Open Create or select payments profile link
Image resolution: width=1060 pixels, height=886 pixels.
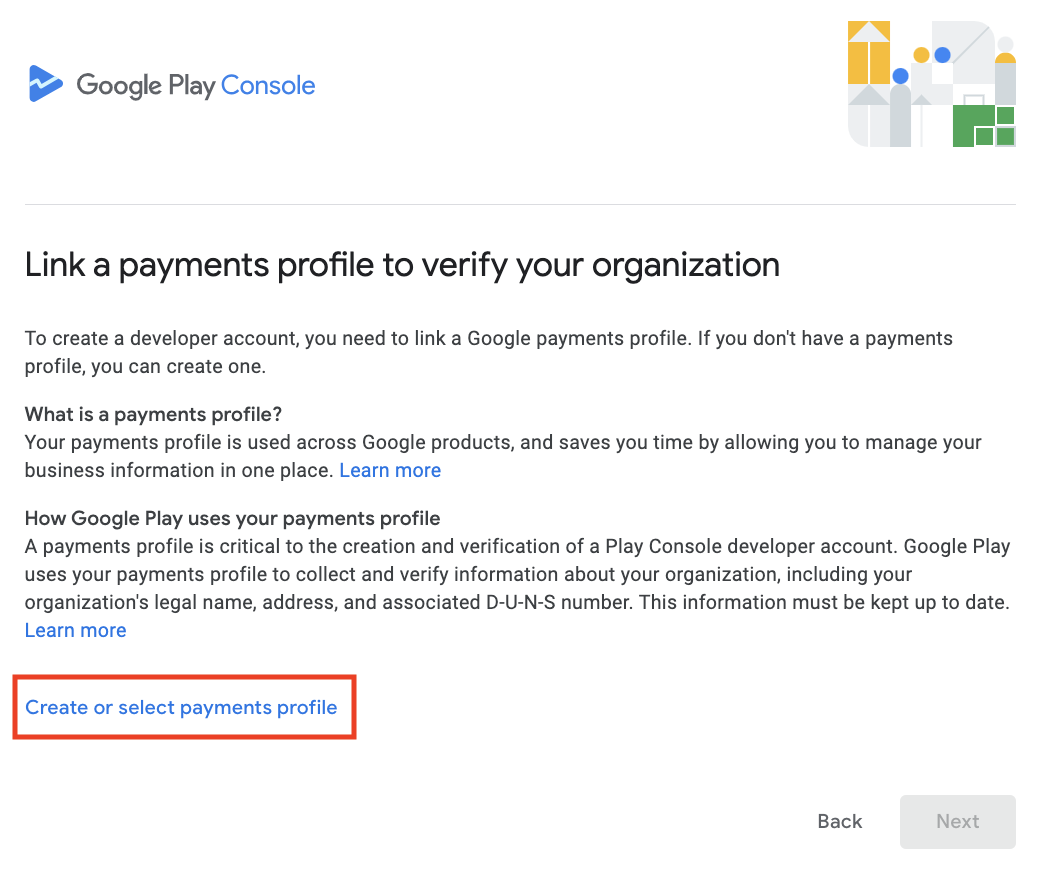click(181, 707)
